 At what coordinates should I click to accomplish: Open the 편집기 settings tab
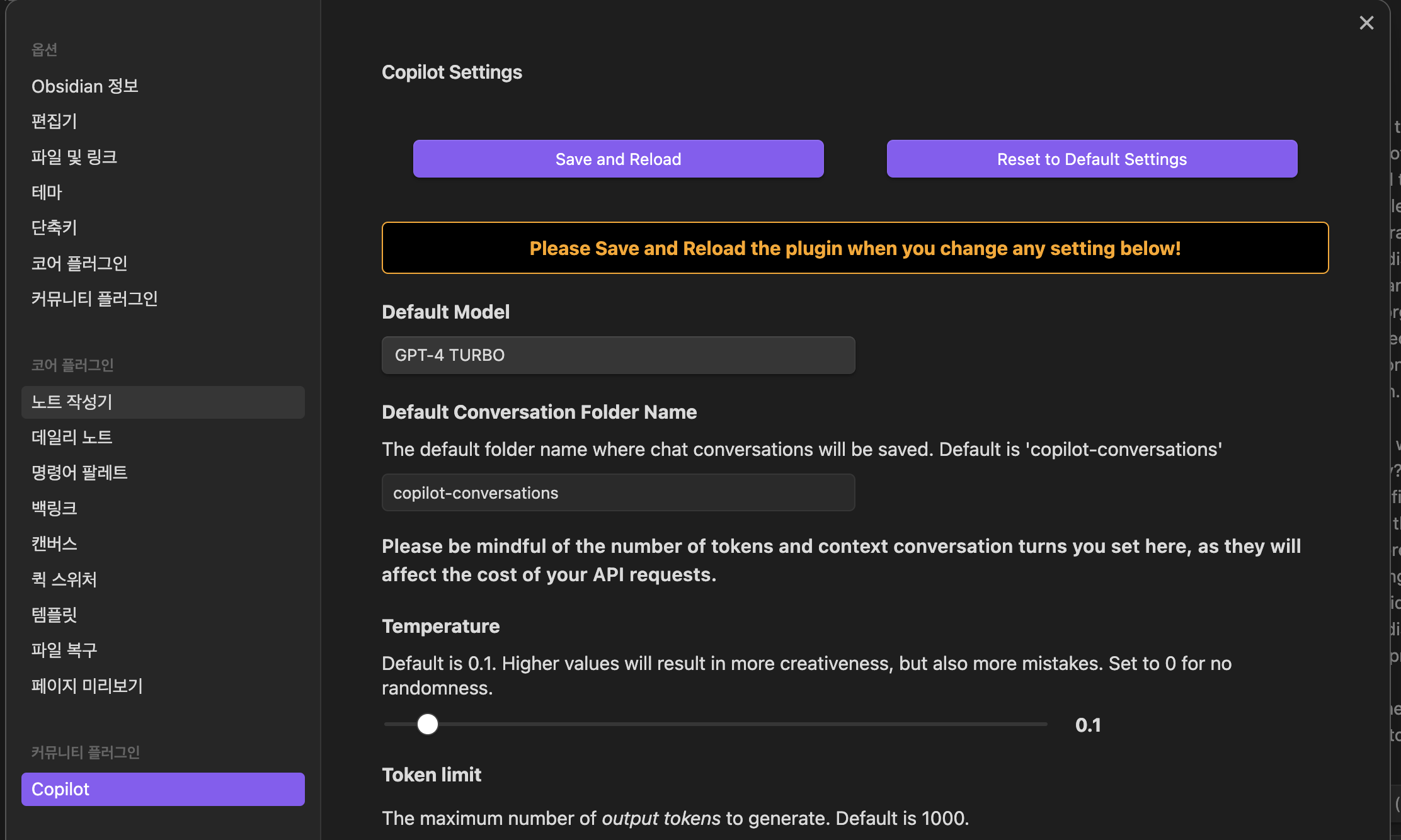(x=54, y=122)
